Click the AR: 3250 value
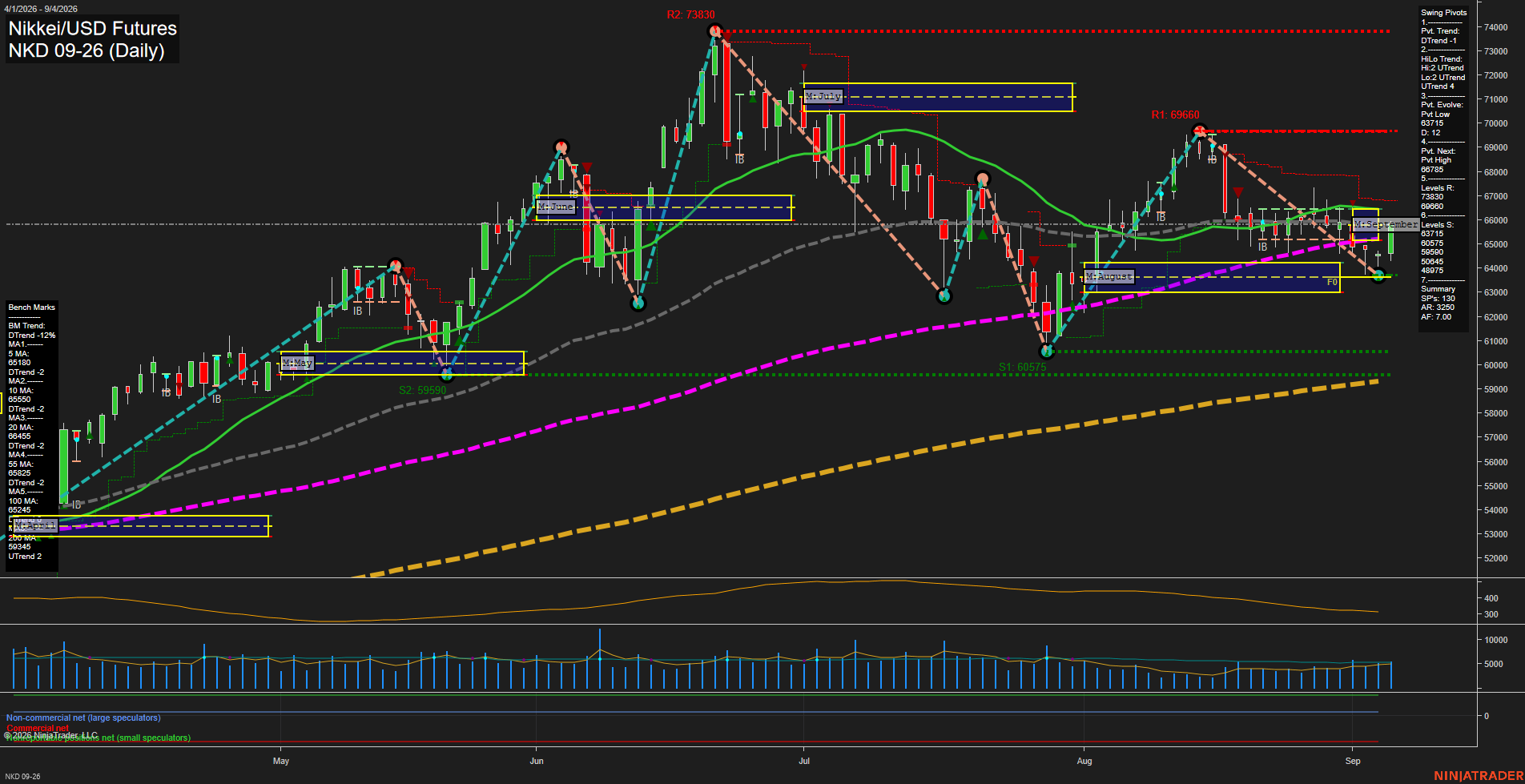The image size is (1525, 784). click(1438, 308)
